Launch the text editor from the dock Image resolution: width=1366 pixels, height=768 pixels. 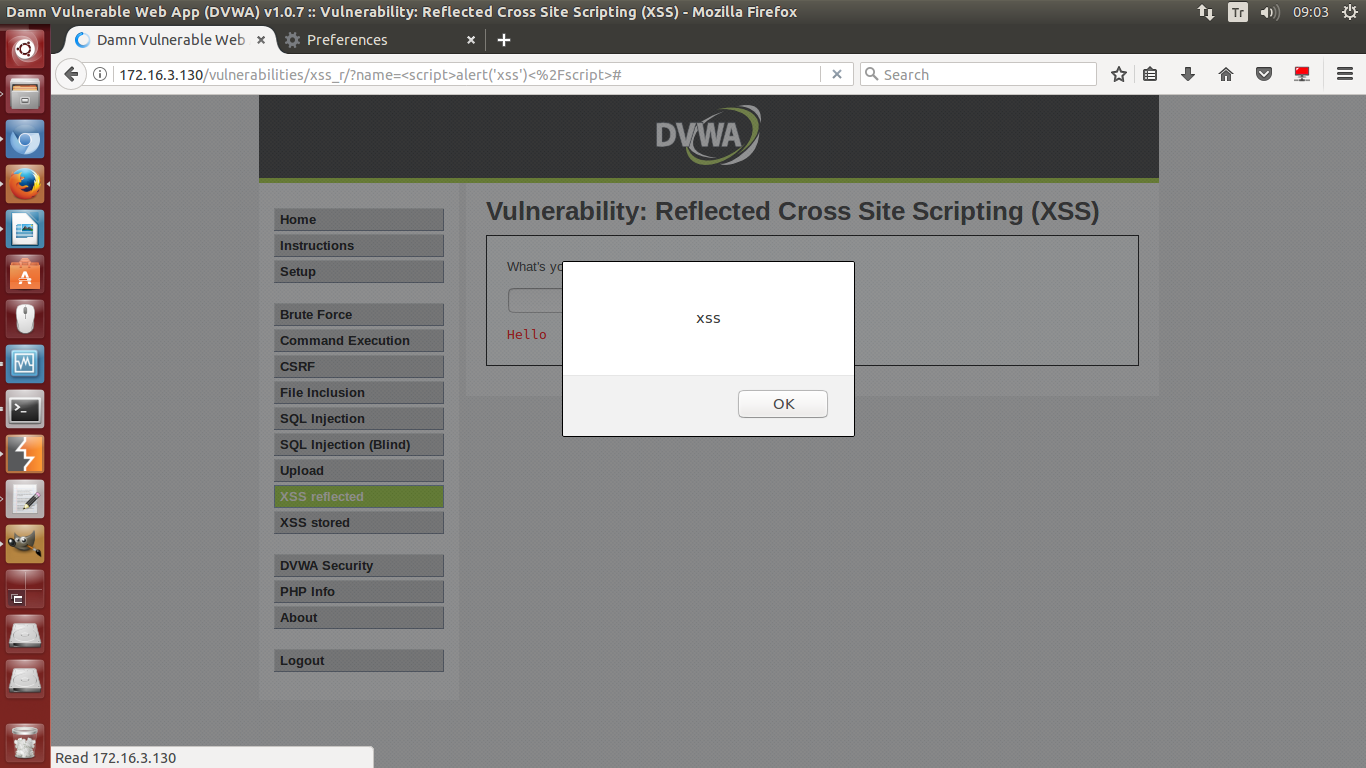[x=25, y=499]
